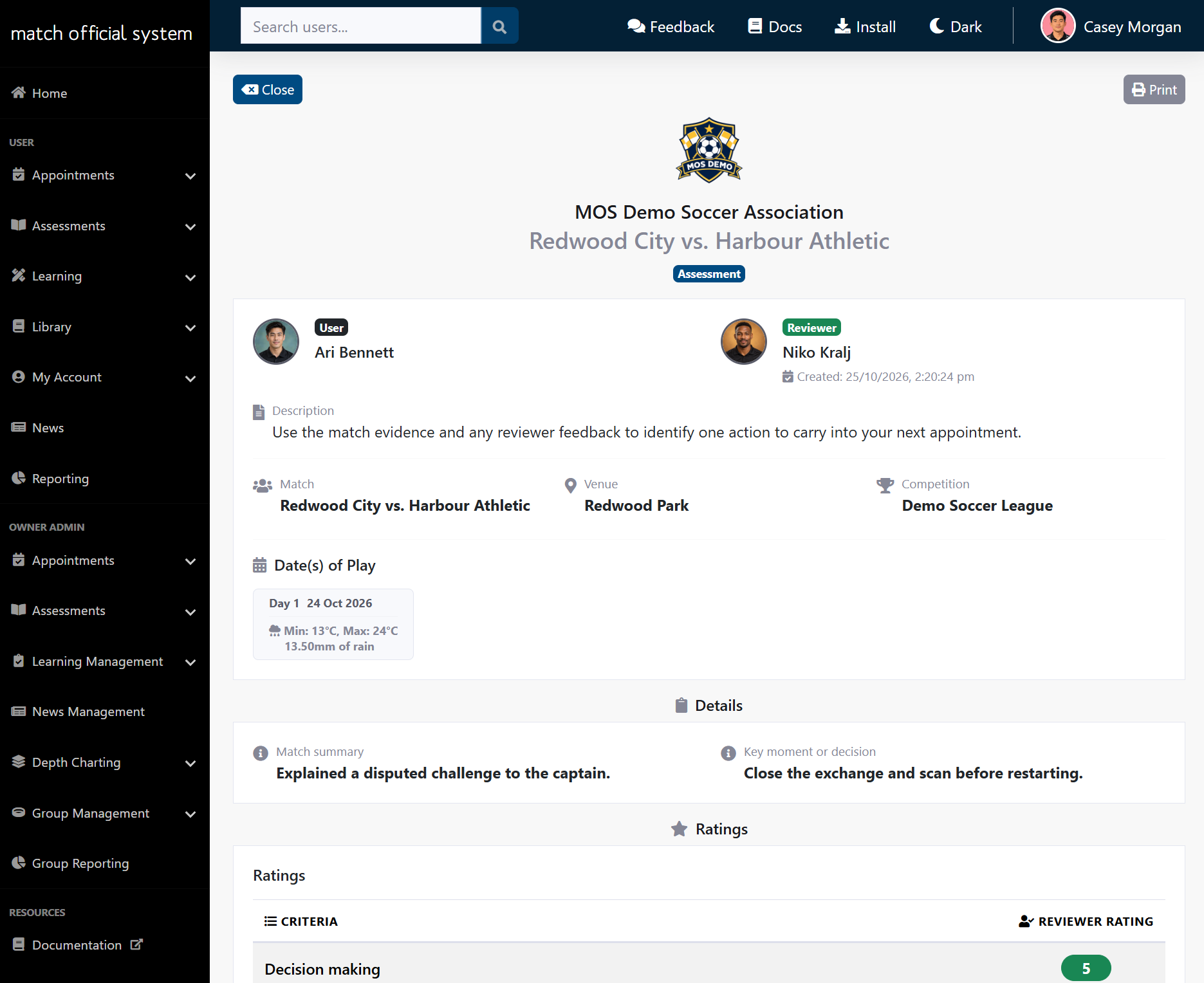Click the CRITERIA column header
1204x983 pixels.
(x=301, y=921)
